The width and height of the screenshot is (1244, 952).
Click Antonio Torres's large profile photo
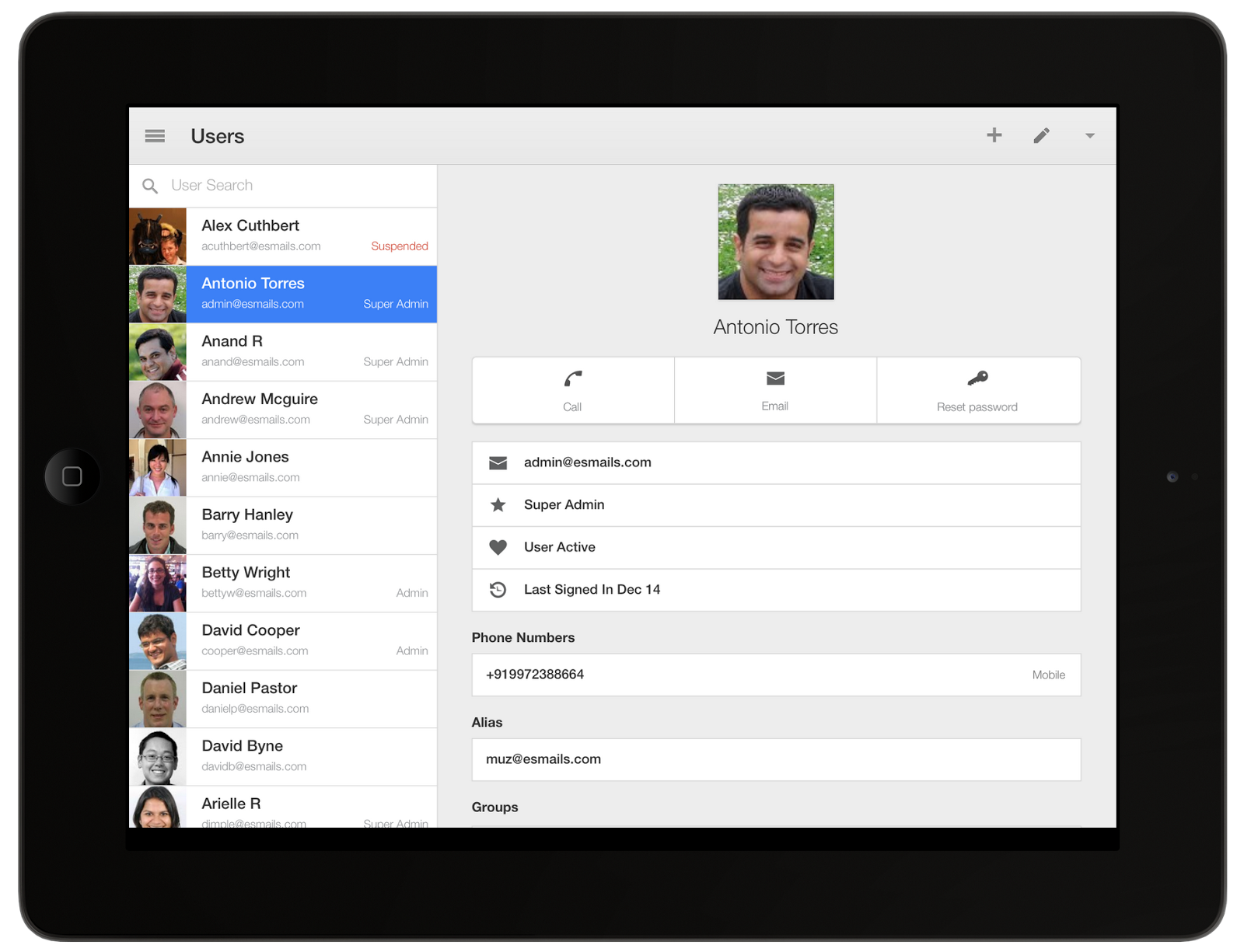(x=775, y=242)
